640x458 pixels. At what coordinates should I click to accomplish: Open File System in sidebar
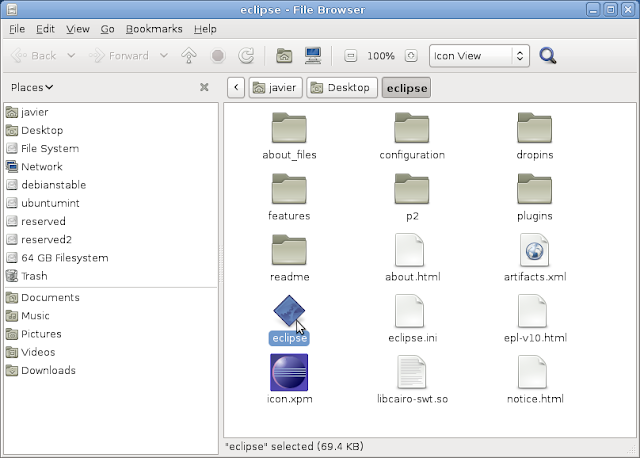click(x=110, y=149)
